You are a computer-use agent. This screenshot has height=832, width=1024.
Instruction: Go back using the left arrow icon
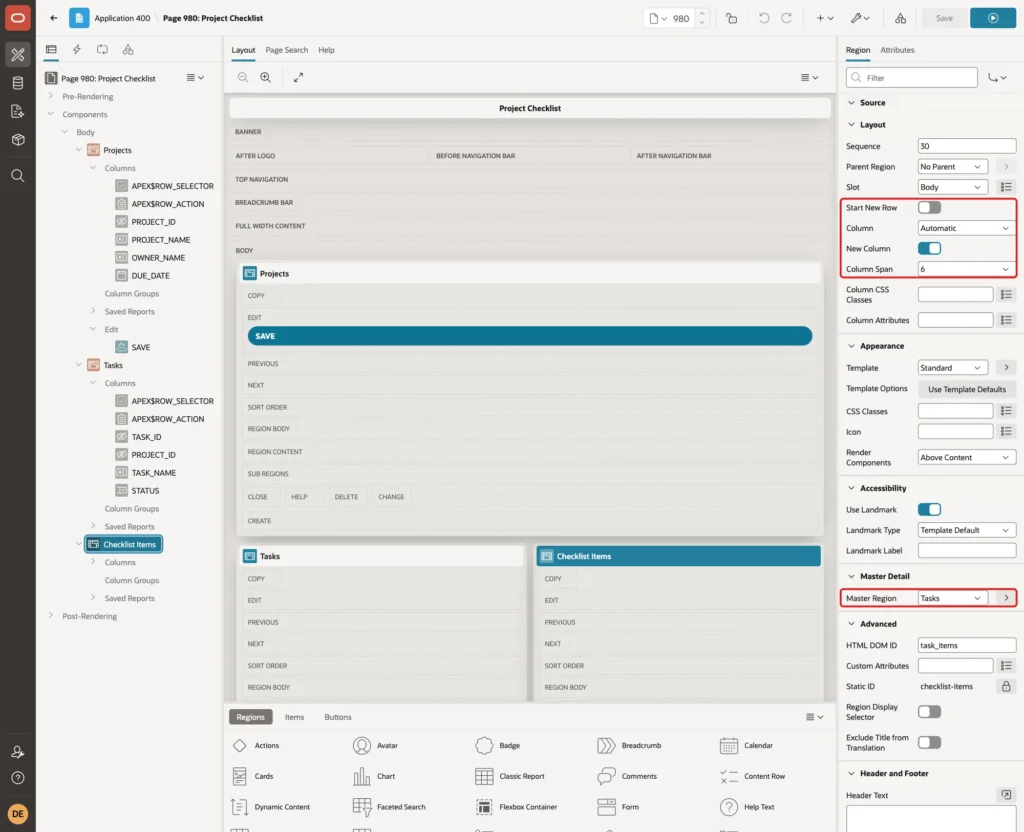click(54, 18)
